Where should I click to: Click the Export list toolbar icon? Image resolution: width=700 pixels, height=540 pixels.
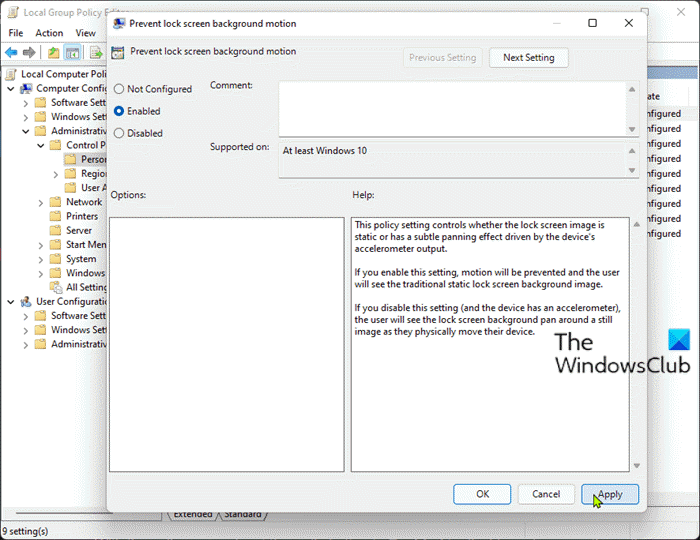point(96,53)
